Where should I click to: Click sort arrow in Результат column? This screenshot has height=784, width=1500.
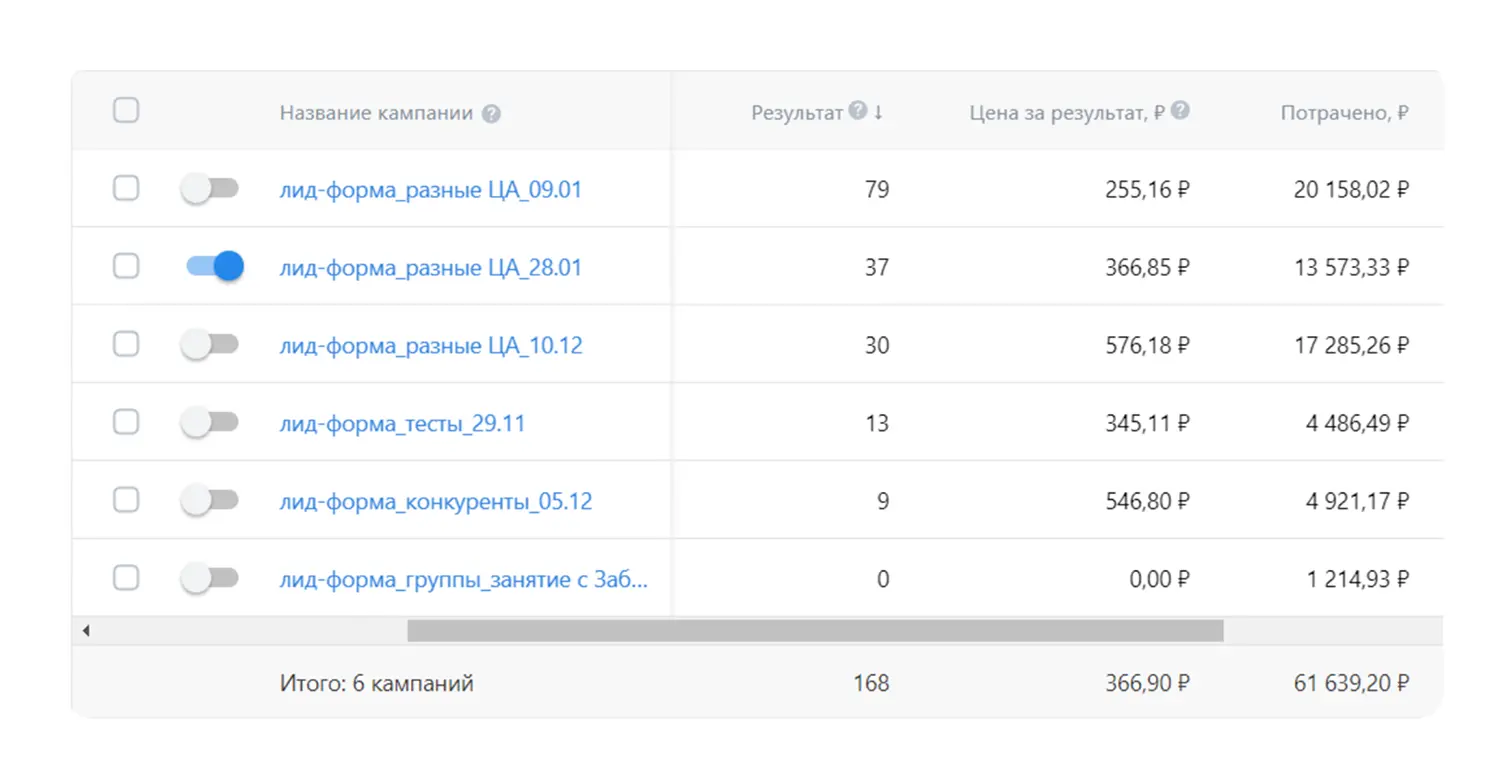(878, 113)
